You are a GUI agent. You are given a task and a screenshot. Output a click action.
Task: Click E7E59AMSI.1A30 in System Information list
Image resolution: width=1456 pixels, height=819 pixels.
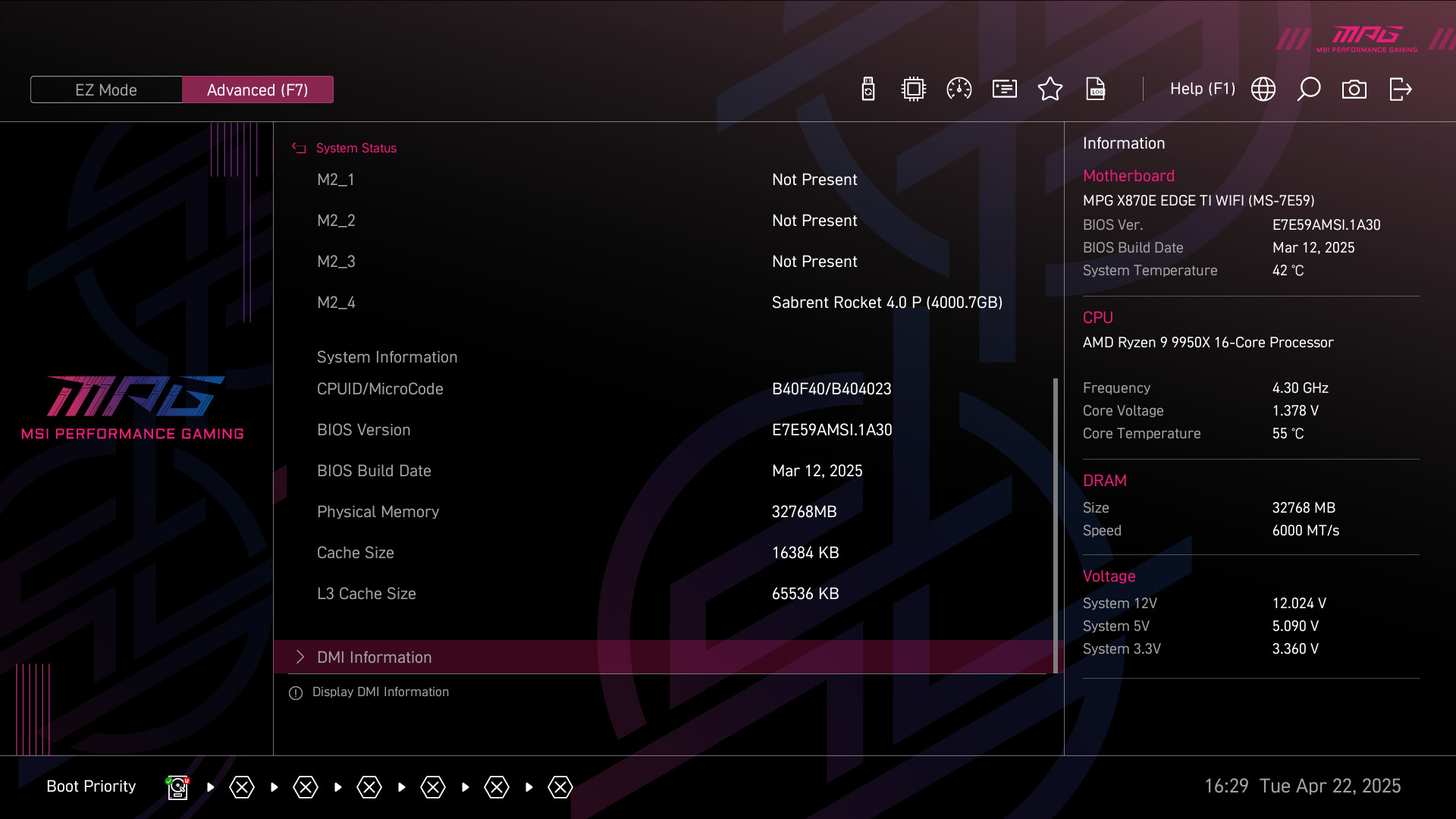click(832, 430)
